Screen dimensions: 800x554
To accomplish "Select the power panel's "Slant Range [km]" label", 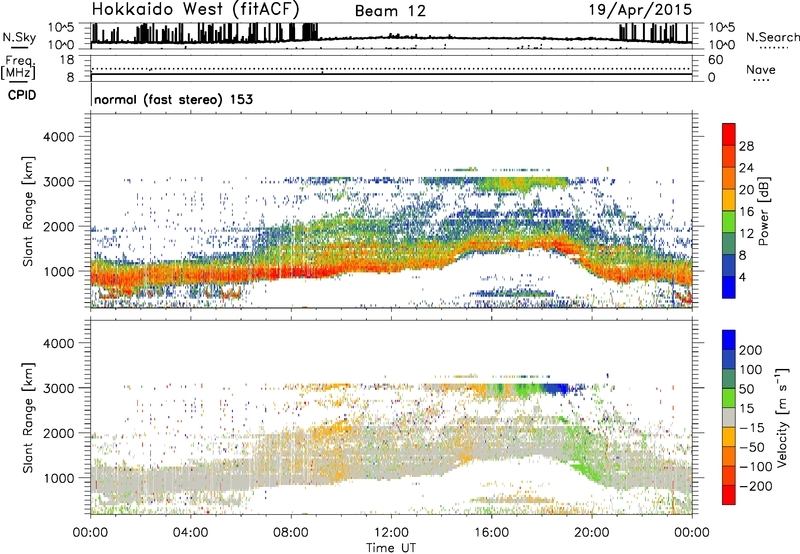I will [x=28, y=211].
